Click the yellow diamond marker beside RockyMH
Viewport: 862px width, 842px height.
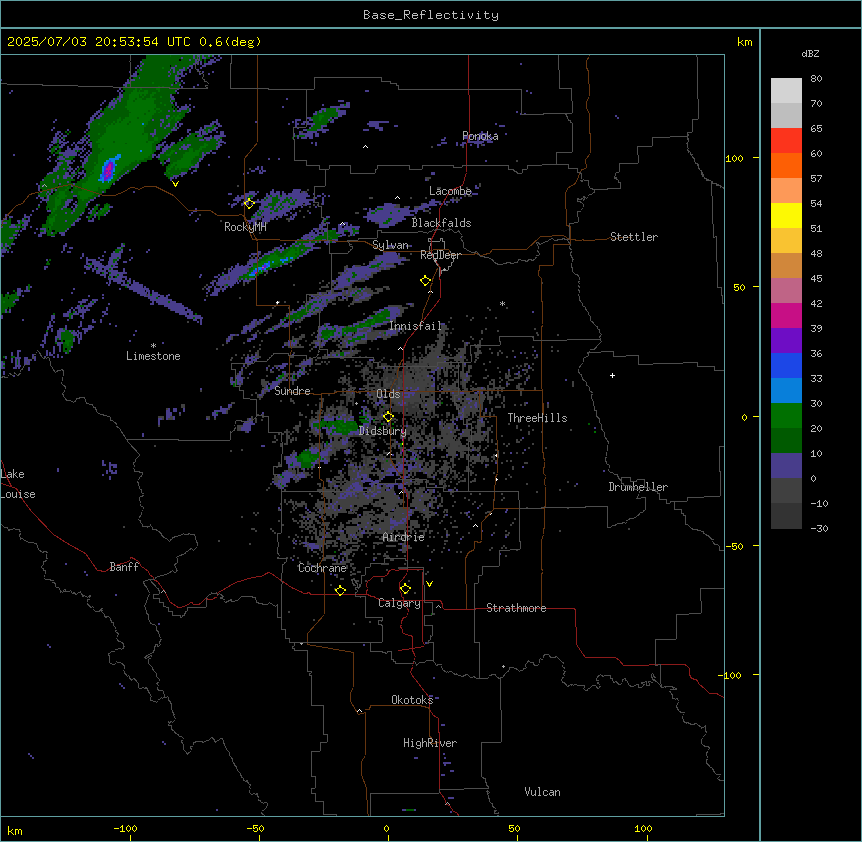click(x=249, y=203)
